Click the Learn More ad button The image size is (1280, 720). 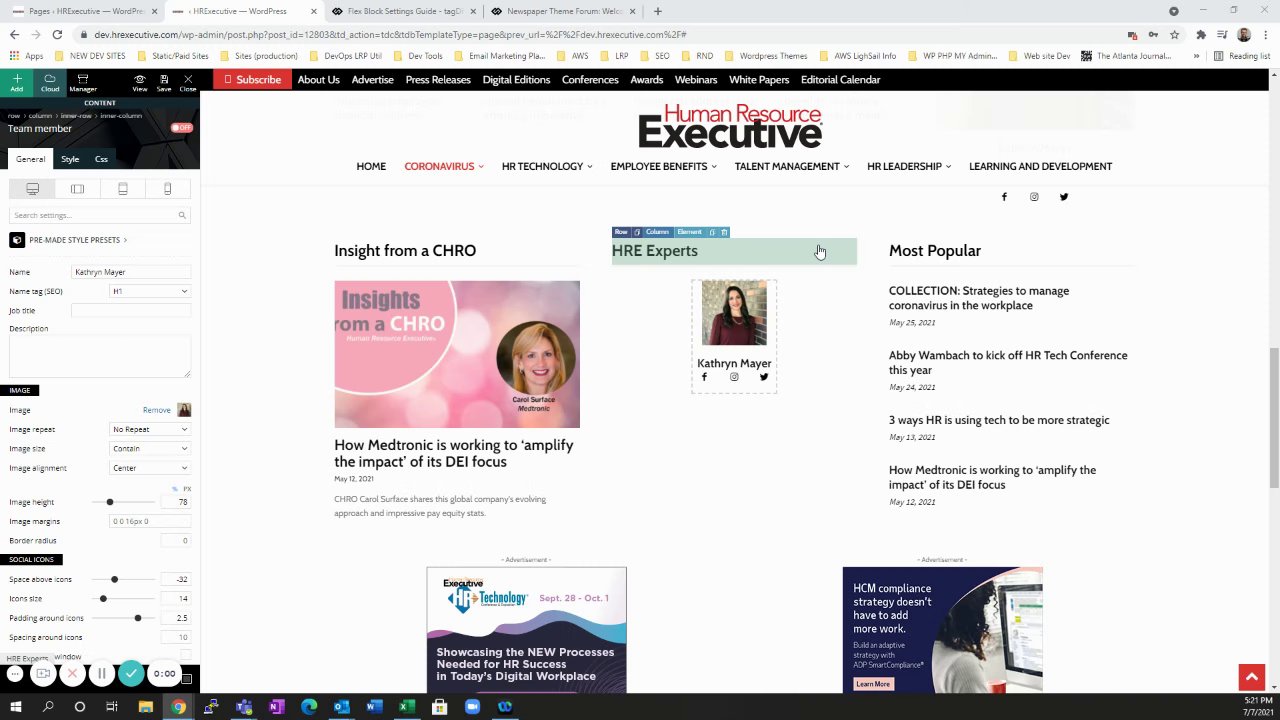[873, 684]
